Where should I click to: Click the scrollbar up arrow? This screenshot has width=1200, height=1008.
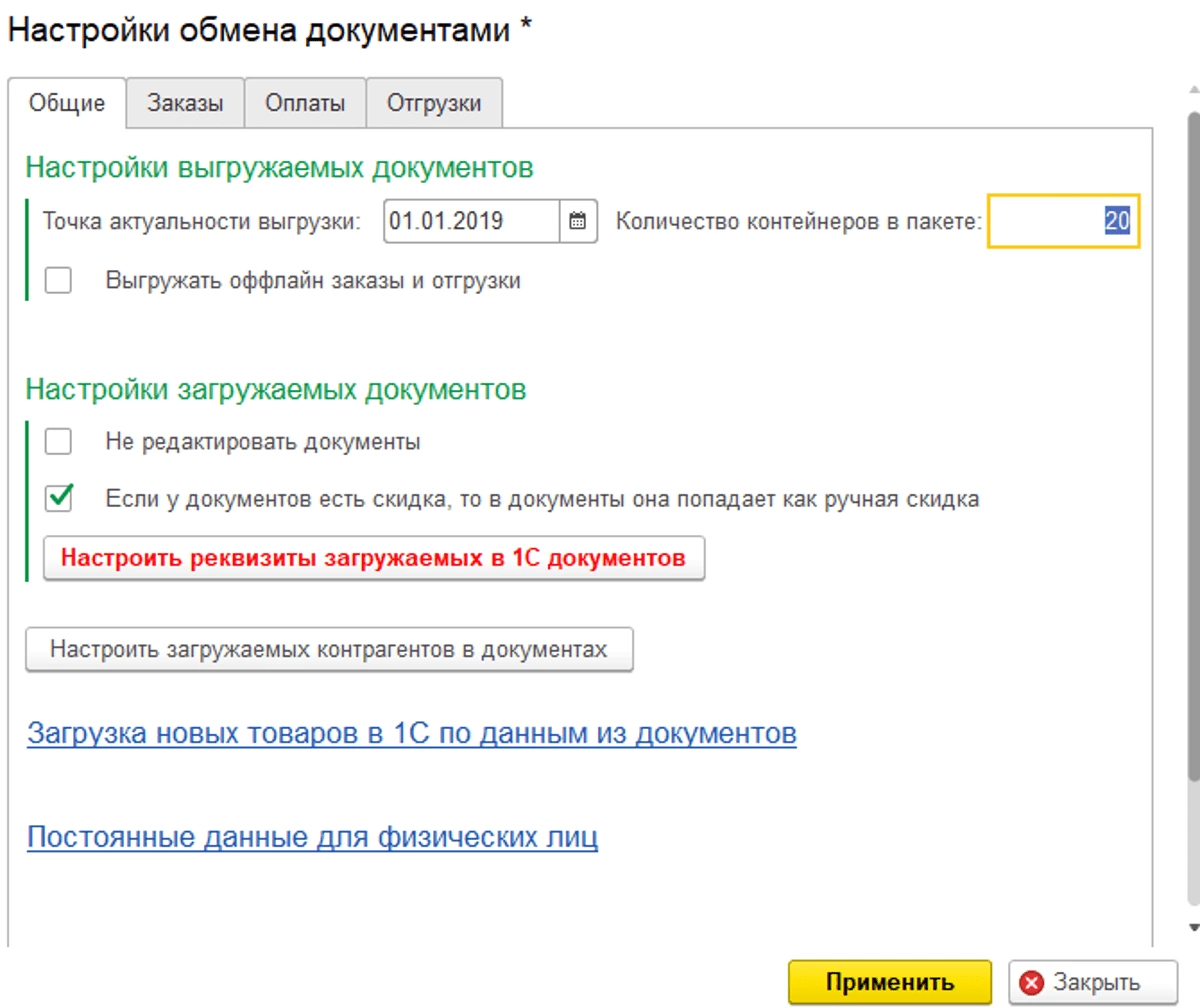click(1193, 88)
